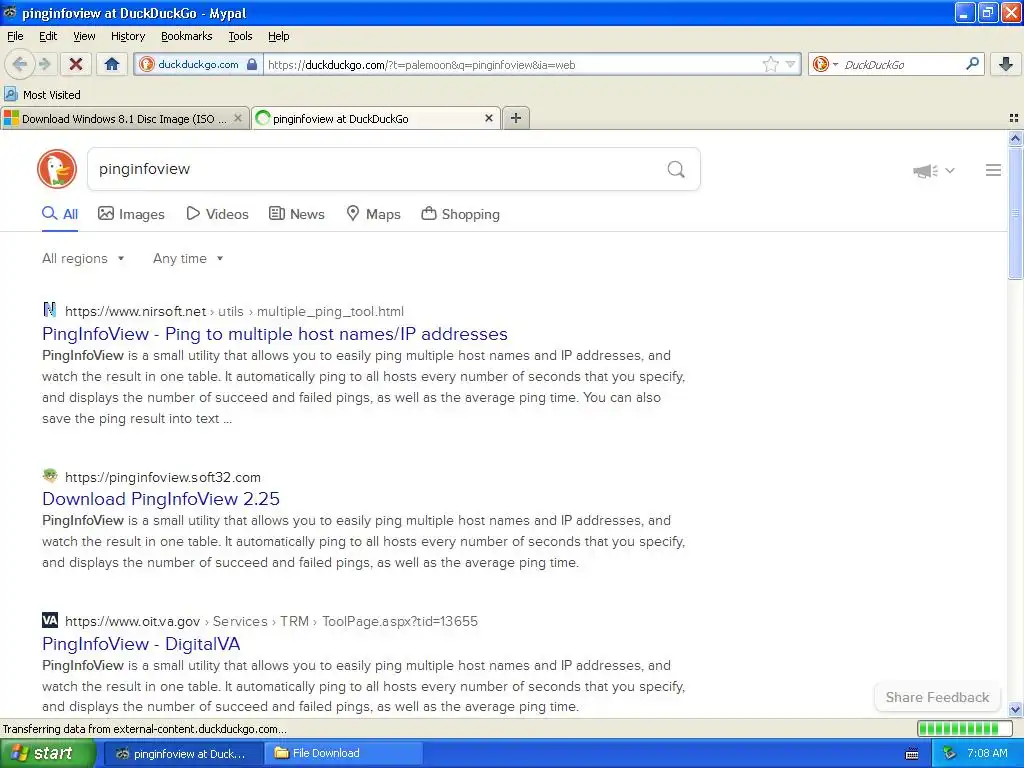The height and width of the screenshot is (768, 1024).
Task: Click Transferring data status bar text
Action: tap(145, 729)
